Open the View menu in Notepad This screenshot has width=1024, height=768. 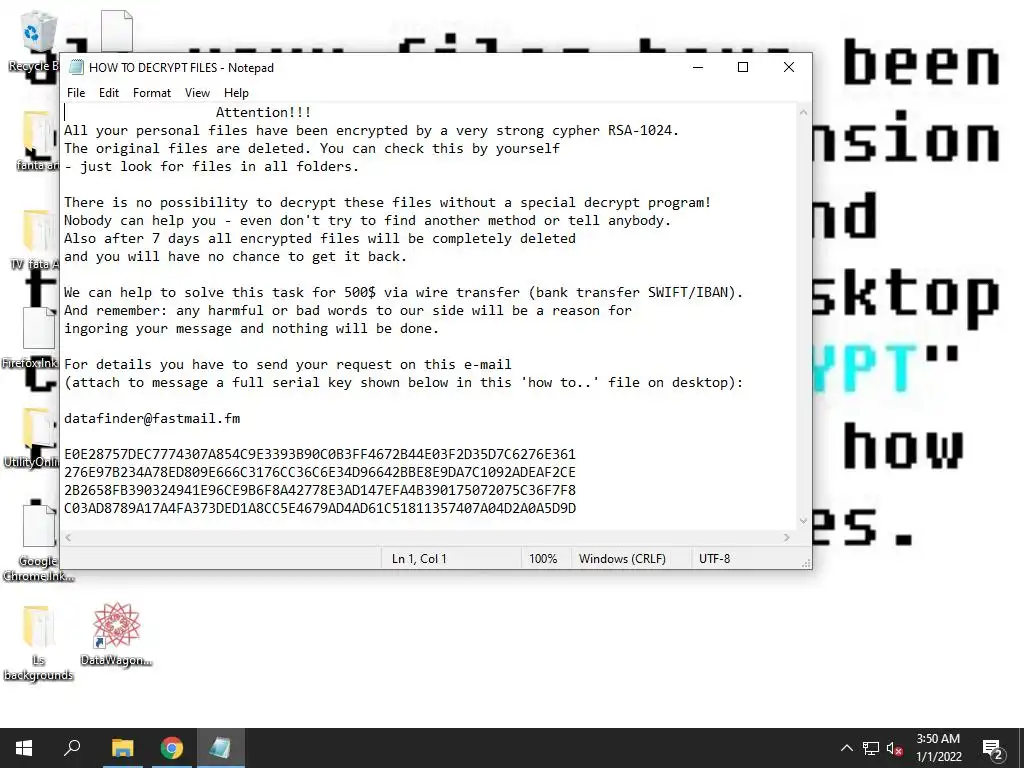(197, 93)
